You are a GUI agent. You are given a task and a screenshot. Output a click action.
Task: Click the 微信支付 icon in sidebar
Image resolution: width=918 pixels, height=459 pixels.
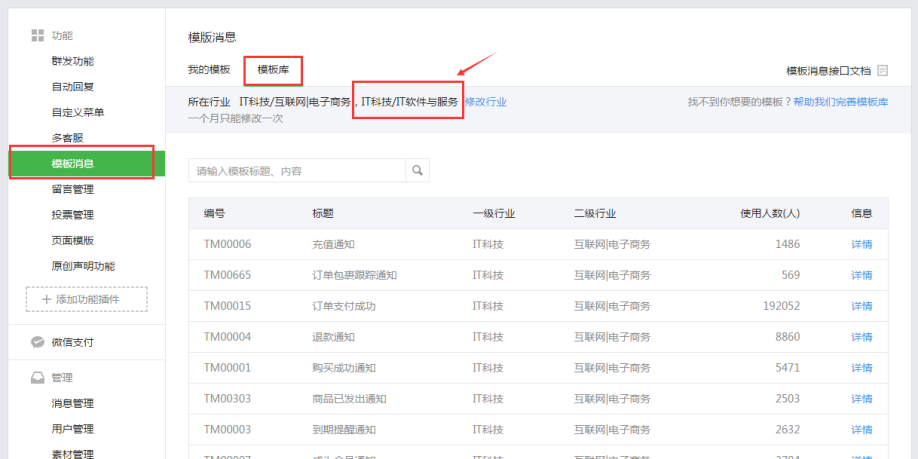[x=37, y=342]
